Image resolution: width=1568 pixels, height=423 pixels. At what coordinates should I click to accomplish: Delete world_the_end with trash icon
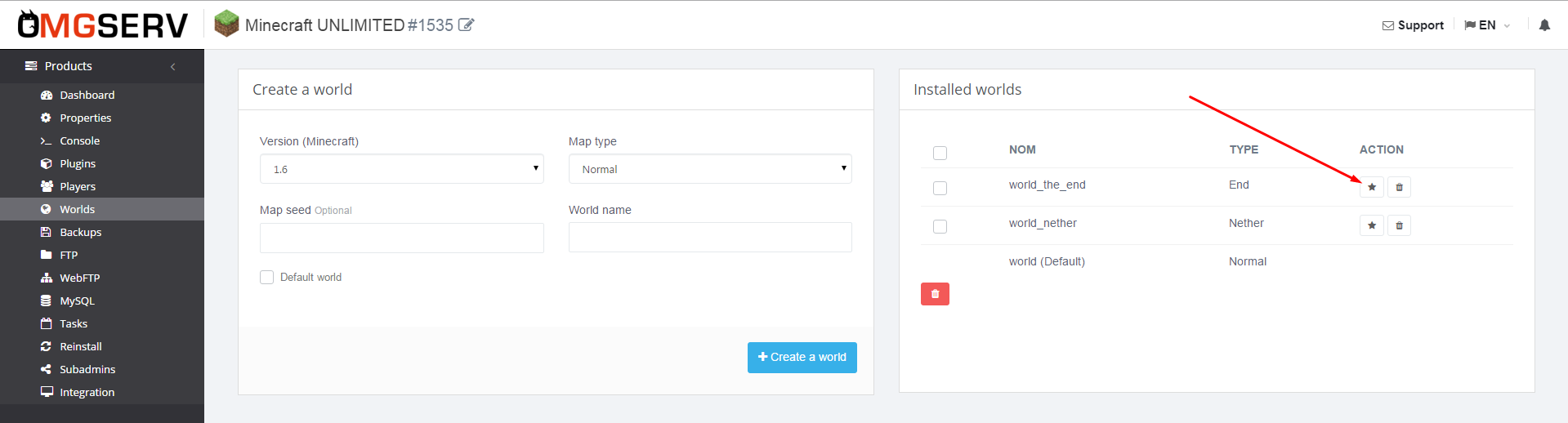(x=1399, y=187)
